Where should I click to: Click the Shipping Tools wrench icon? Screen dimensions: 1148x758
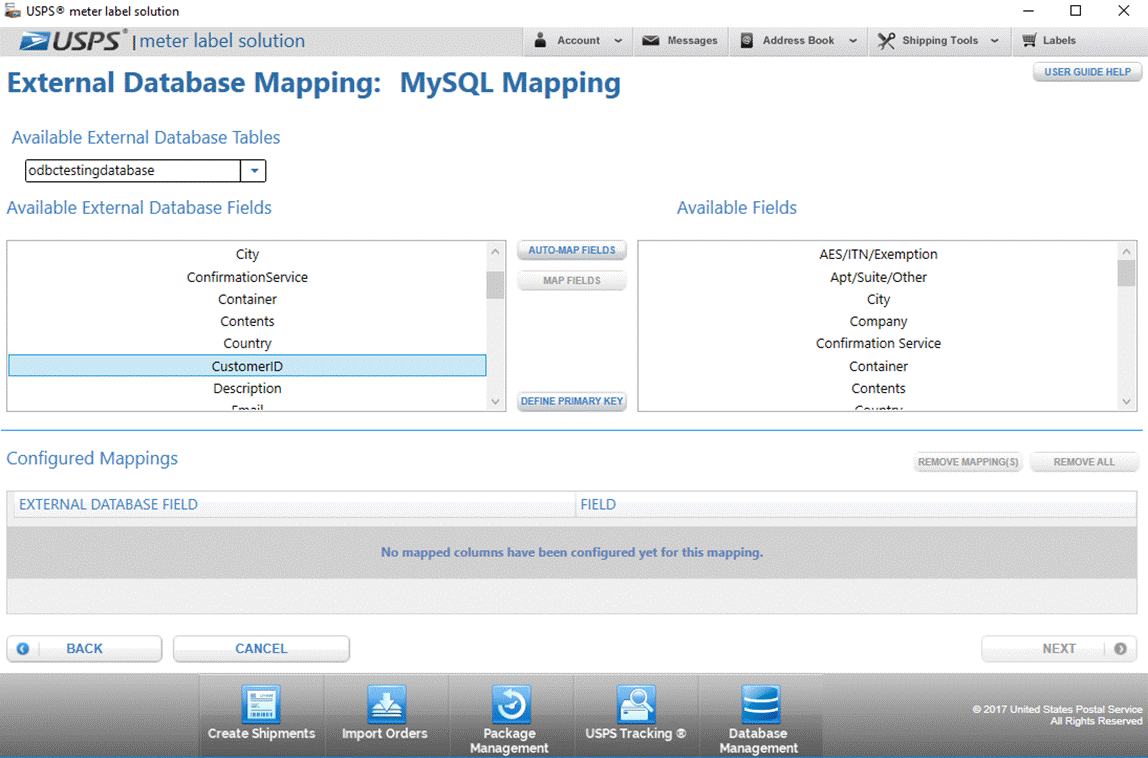(x=886, y=41)
